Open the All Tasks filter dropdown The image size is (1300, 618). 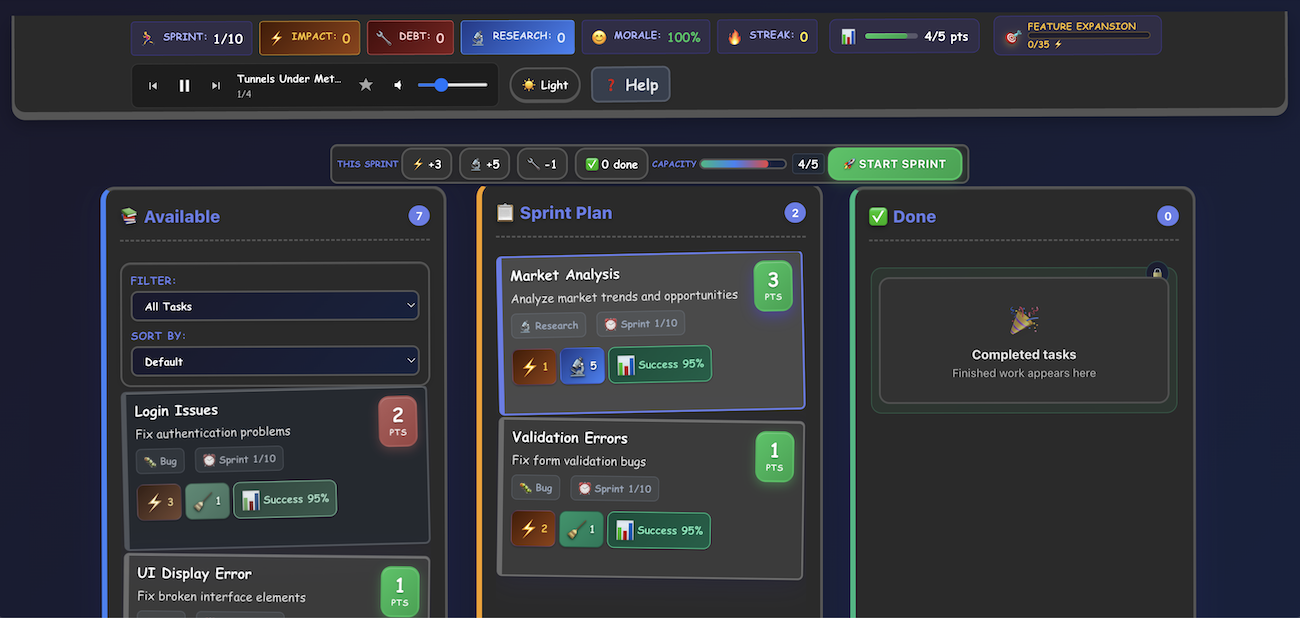[275, 305]
